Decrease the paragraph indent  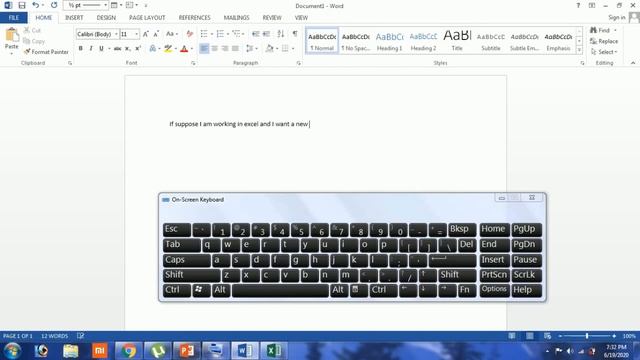(256, 34)
